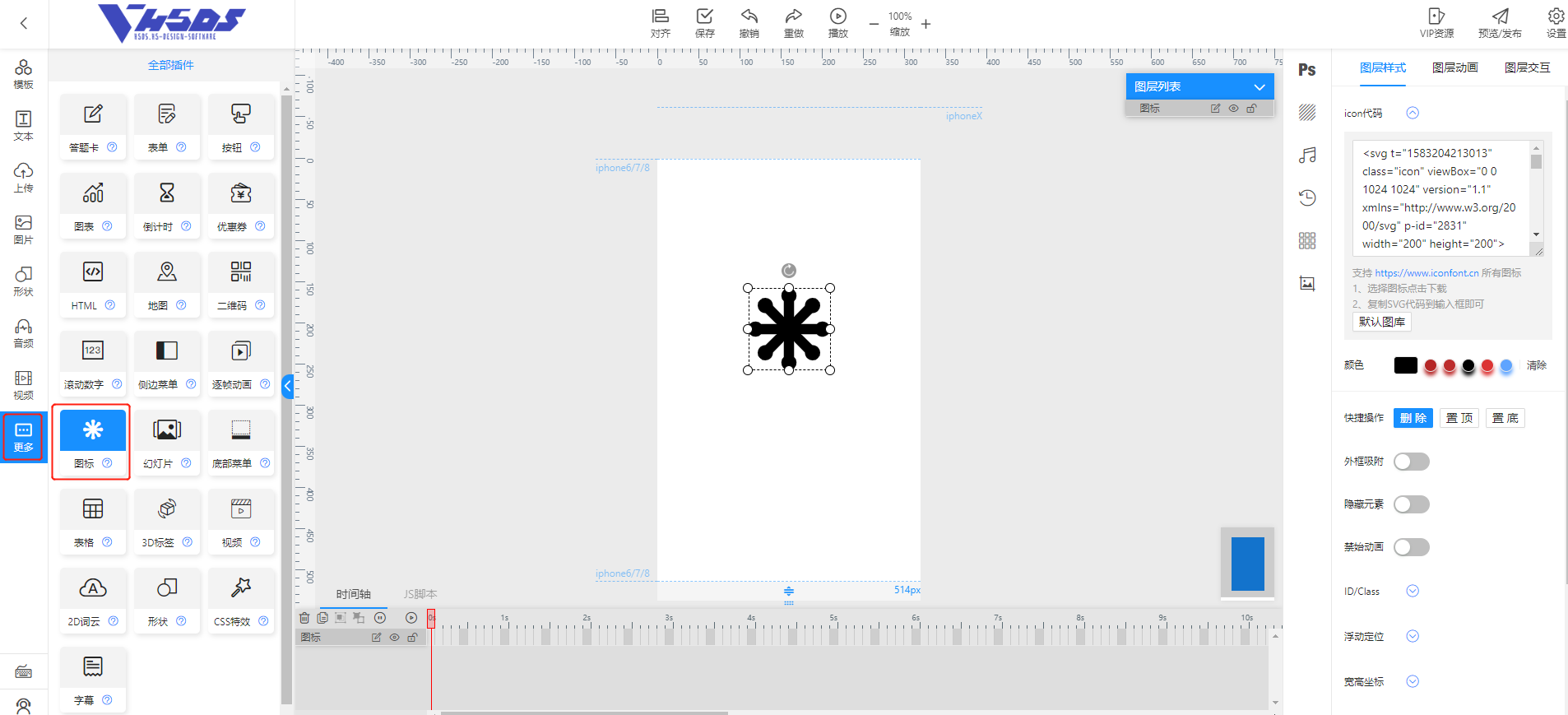Screen dimensions: 1568x715
Task: Open the 形状 shapes sidebar section
Action: pos(24,281)
